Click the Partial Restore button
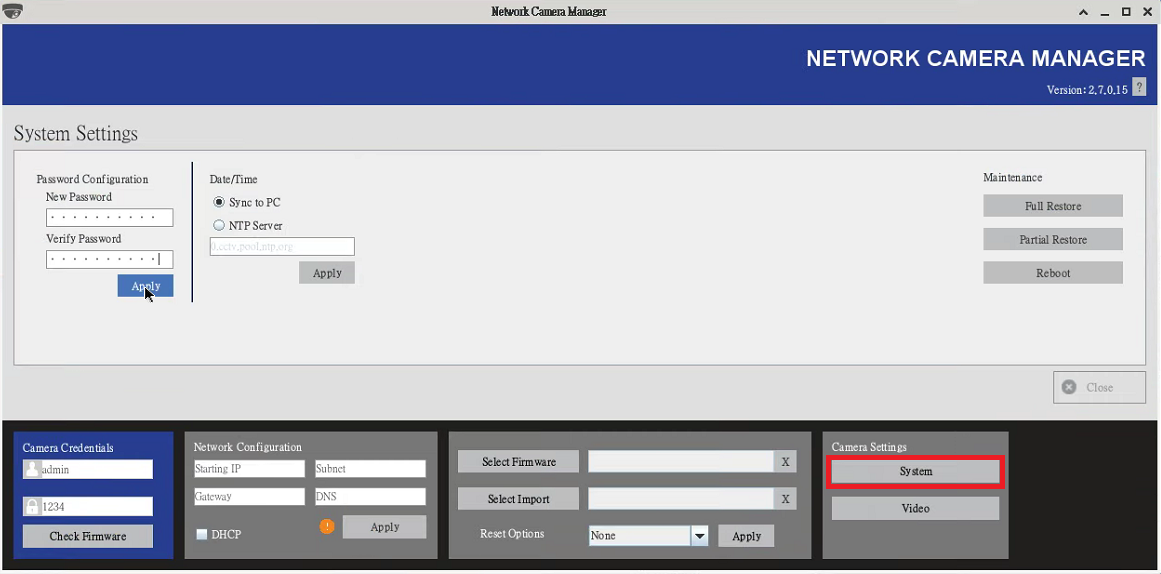This screenshot has height=574, width=1161. coord(1052,240)
